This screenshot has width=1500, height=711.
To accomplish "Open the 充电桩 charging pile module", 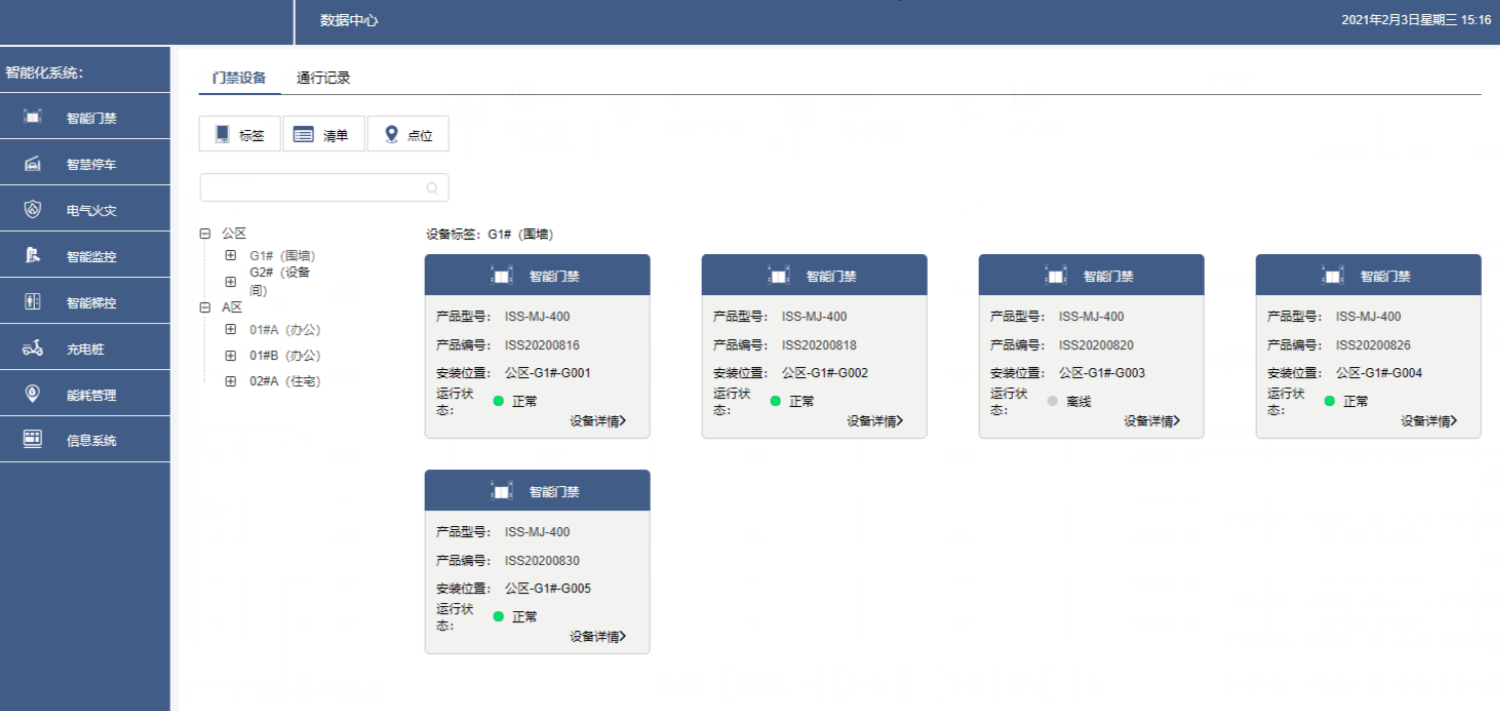I will [x=85, y=347].
